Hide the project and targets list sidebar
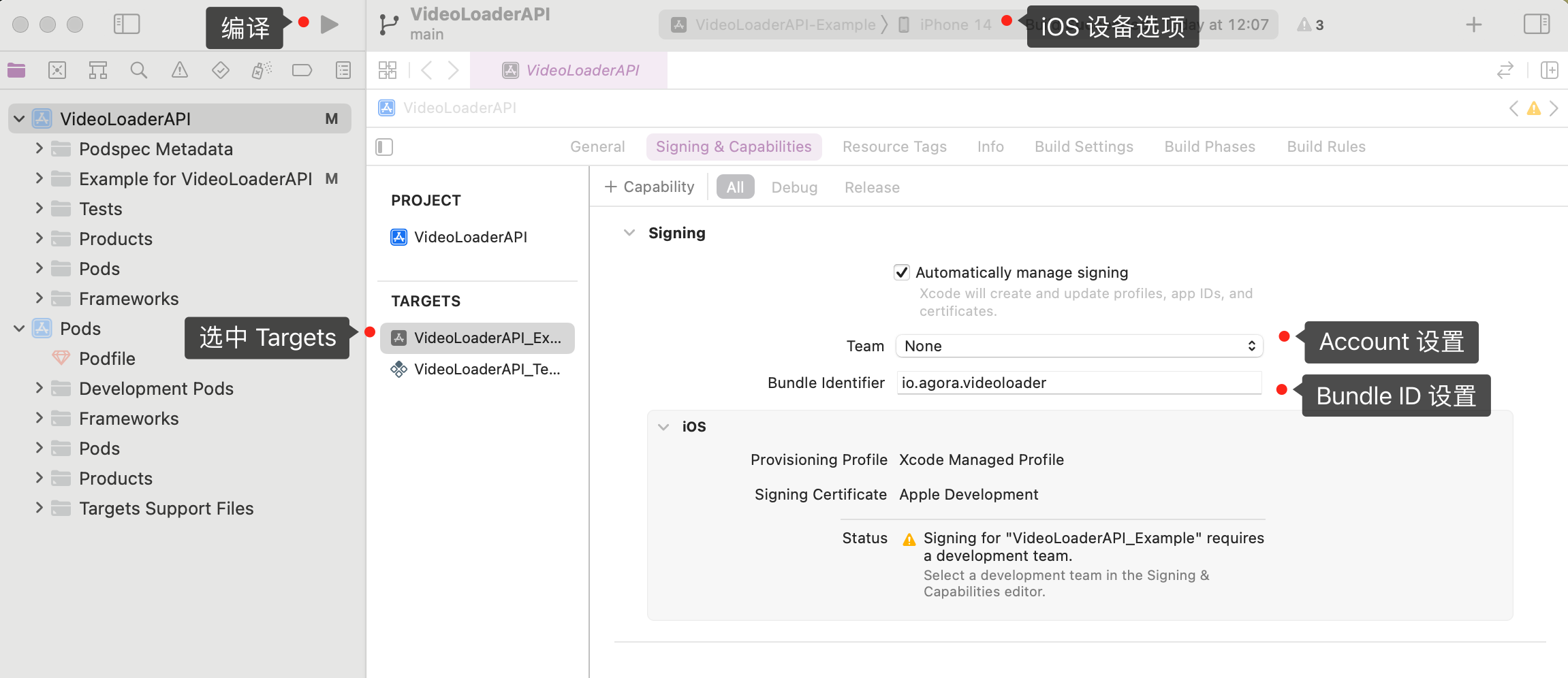 384,147
